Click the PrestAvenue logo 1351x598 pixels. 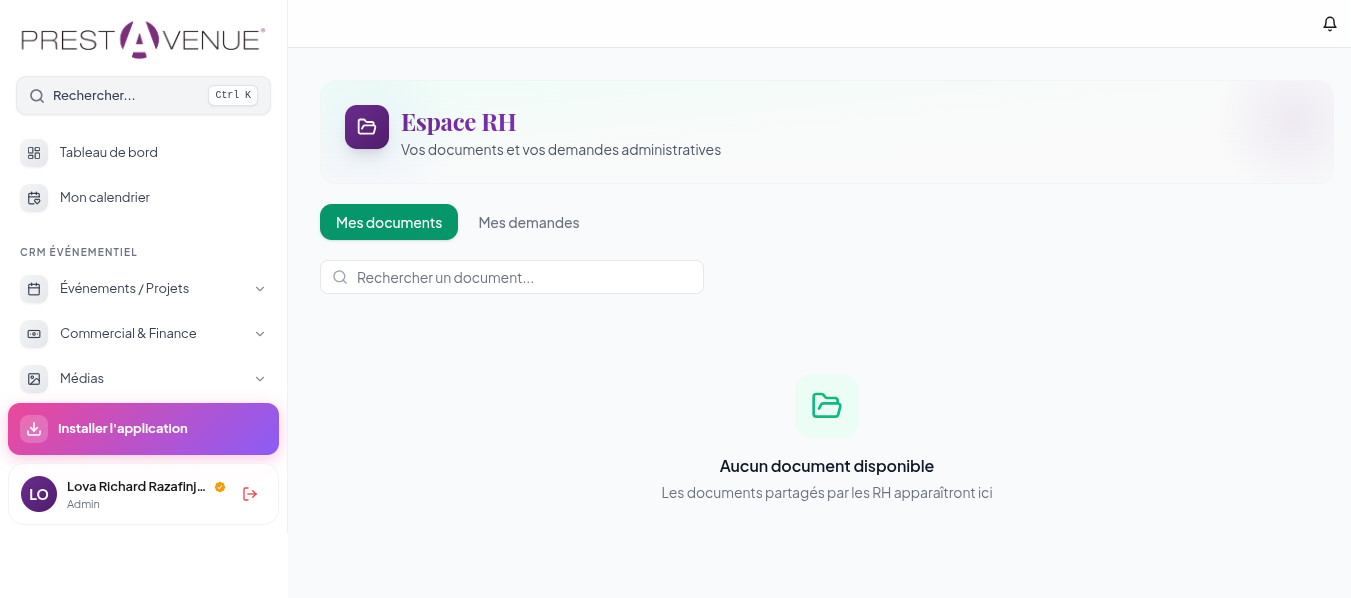pos(143,40)
